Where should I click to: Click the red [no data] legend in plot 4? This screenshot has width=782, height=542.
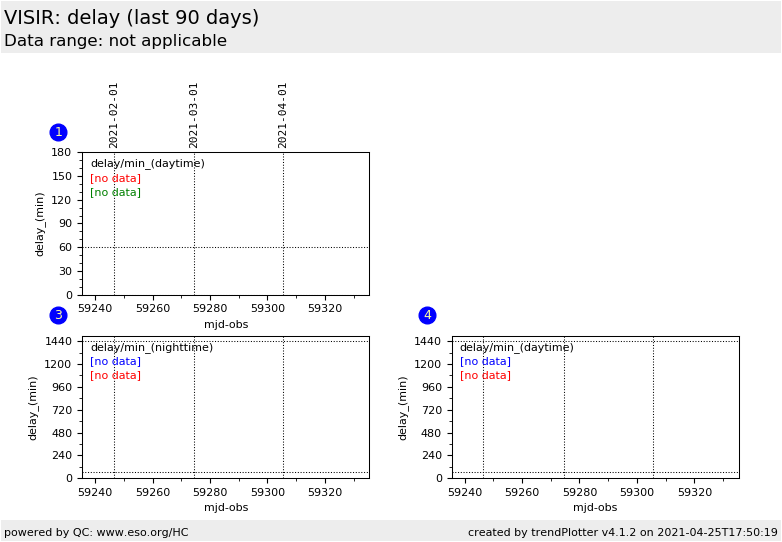(x=485, y=375)
